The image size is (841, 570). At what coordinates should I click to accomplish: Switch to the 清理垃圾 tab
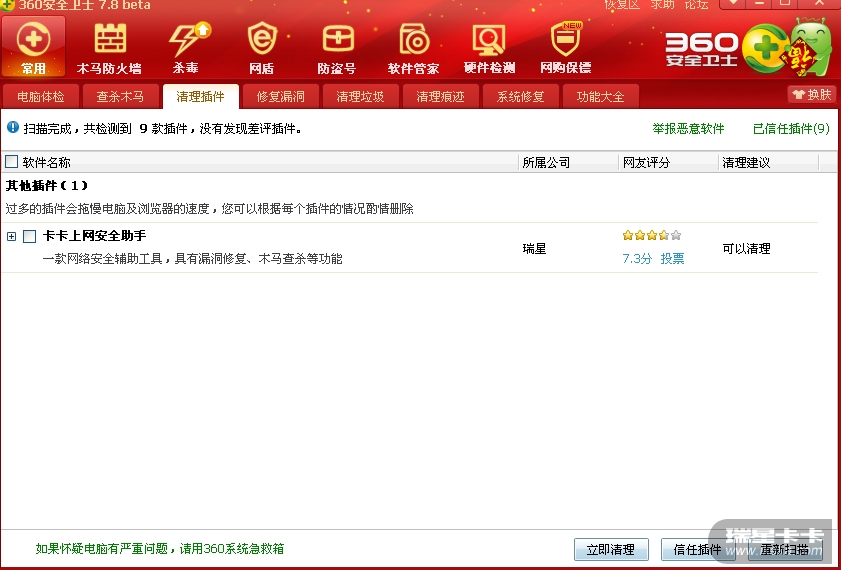tap(360, 97)
